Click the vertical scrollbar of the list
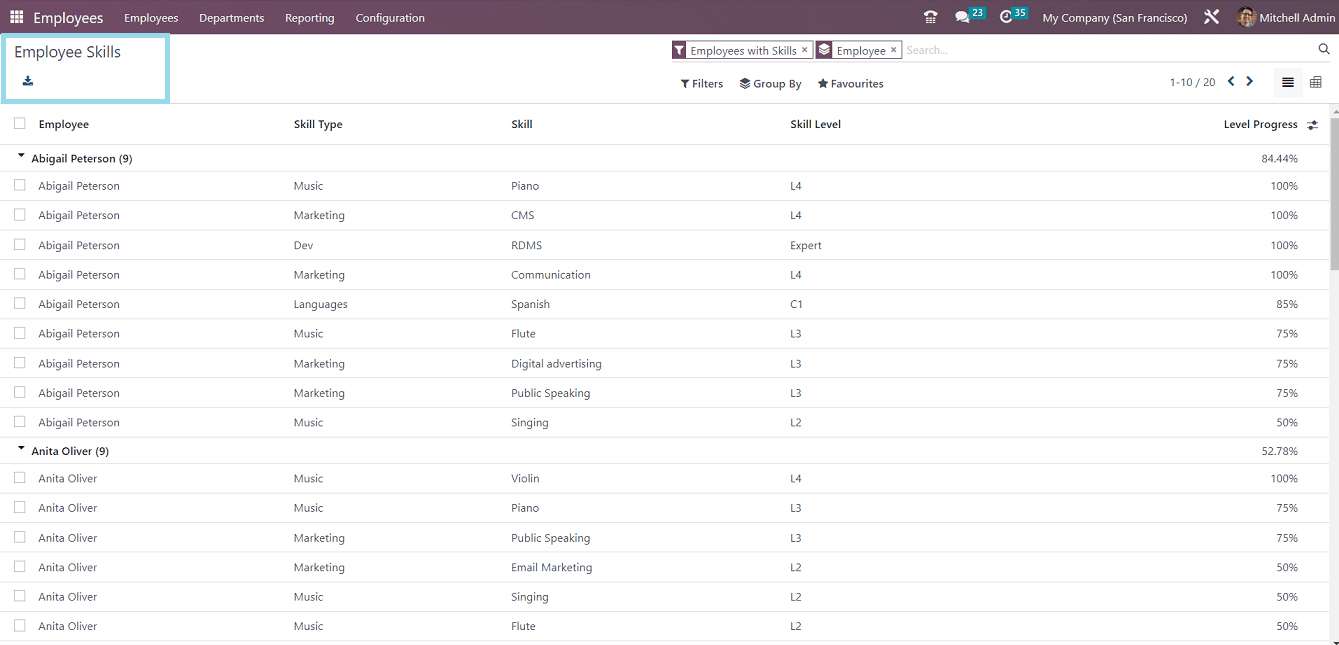 [x=1334, y=195]
